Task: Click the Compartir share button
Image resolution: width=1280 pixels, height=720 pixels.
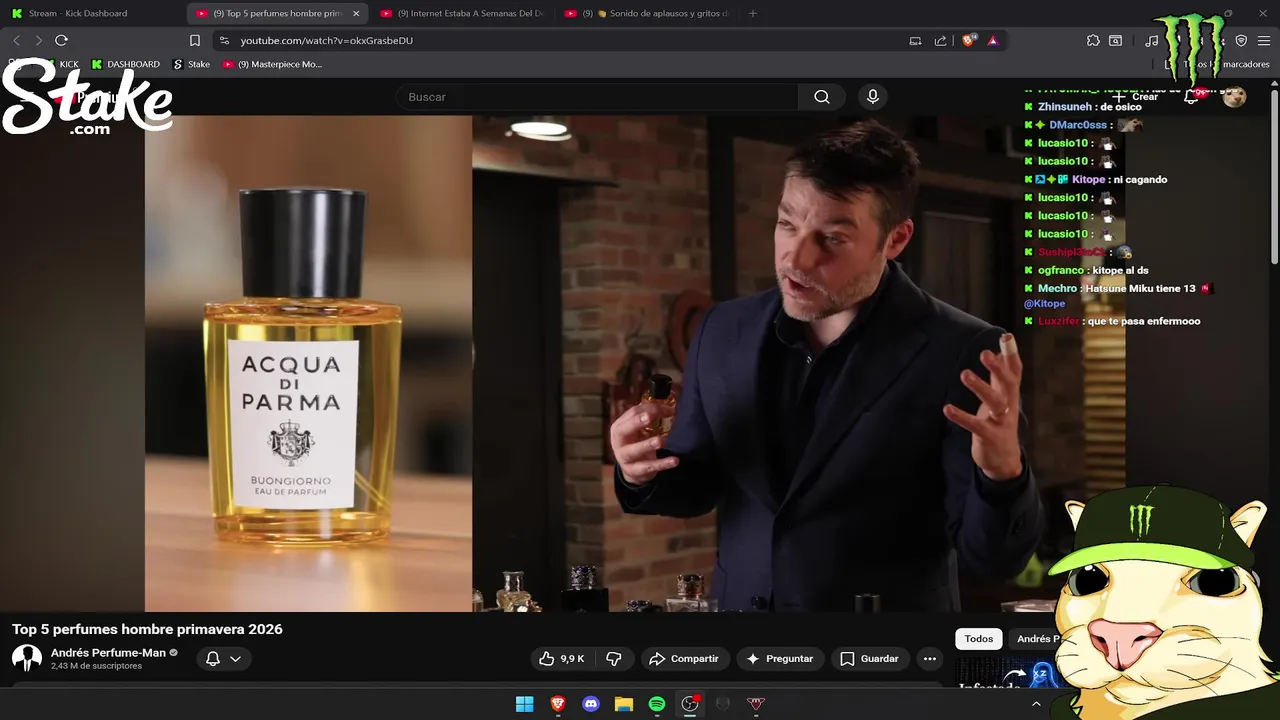Action: click(x=684, y=658)
